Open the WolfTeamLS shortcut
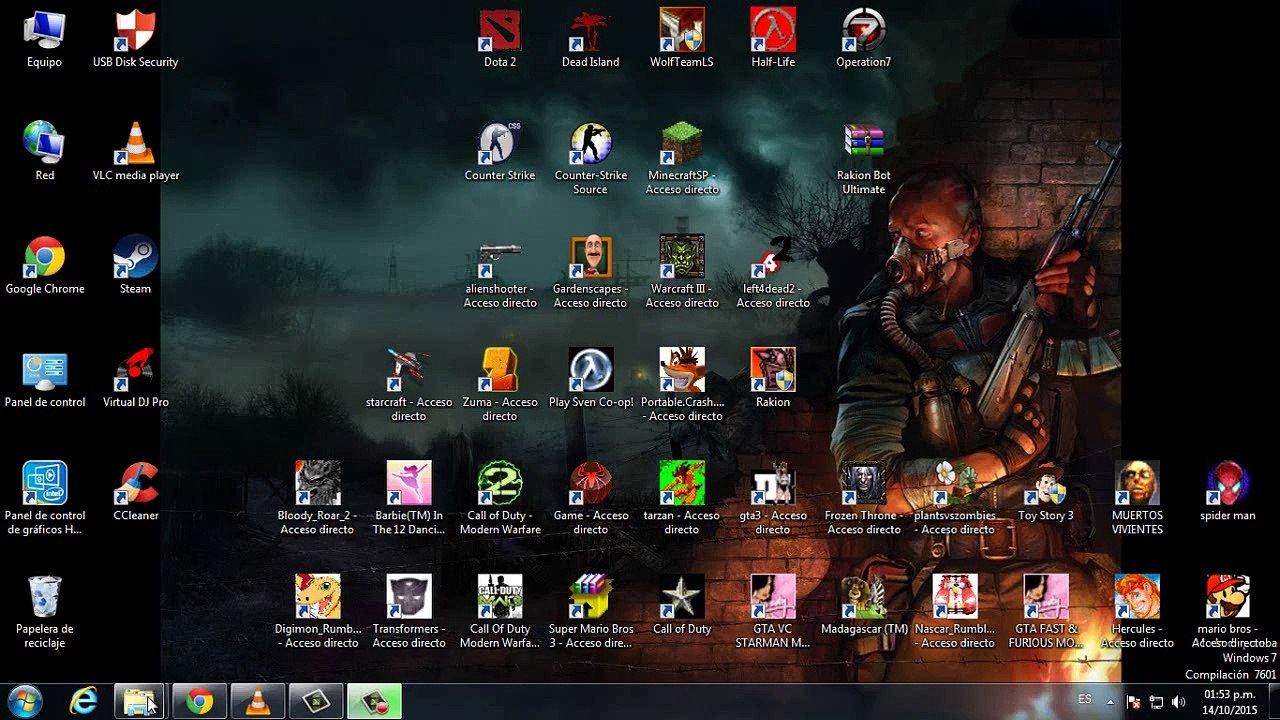This screenshot has width=1280, height=720. point(682,39)
